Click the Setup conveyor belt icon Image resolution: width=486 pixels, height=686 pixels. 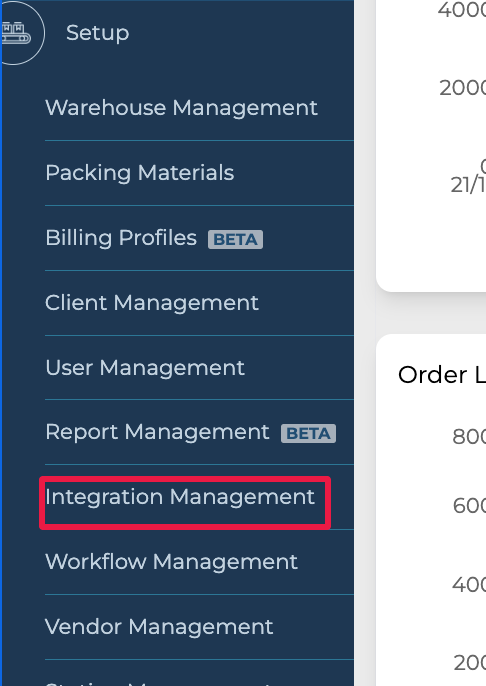[x=17, y=33]
